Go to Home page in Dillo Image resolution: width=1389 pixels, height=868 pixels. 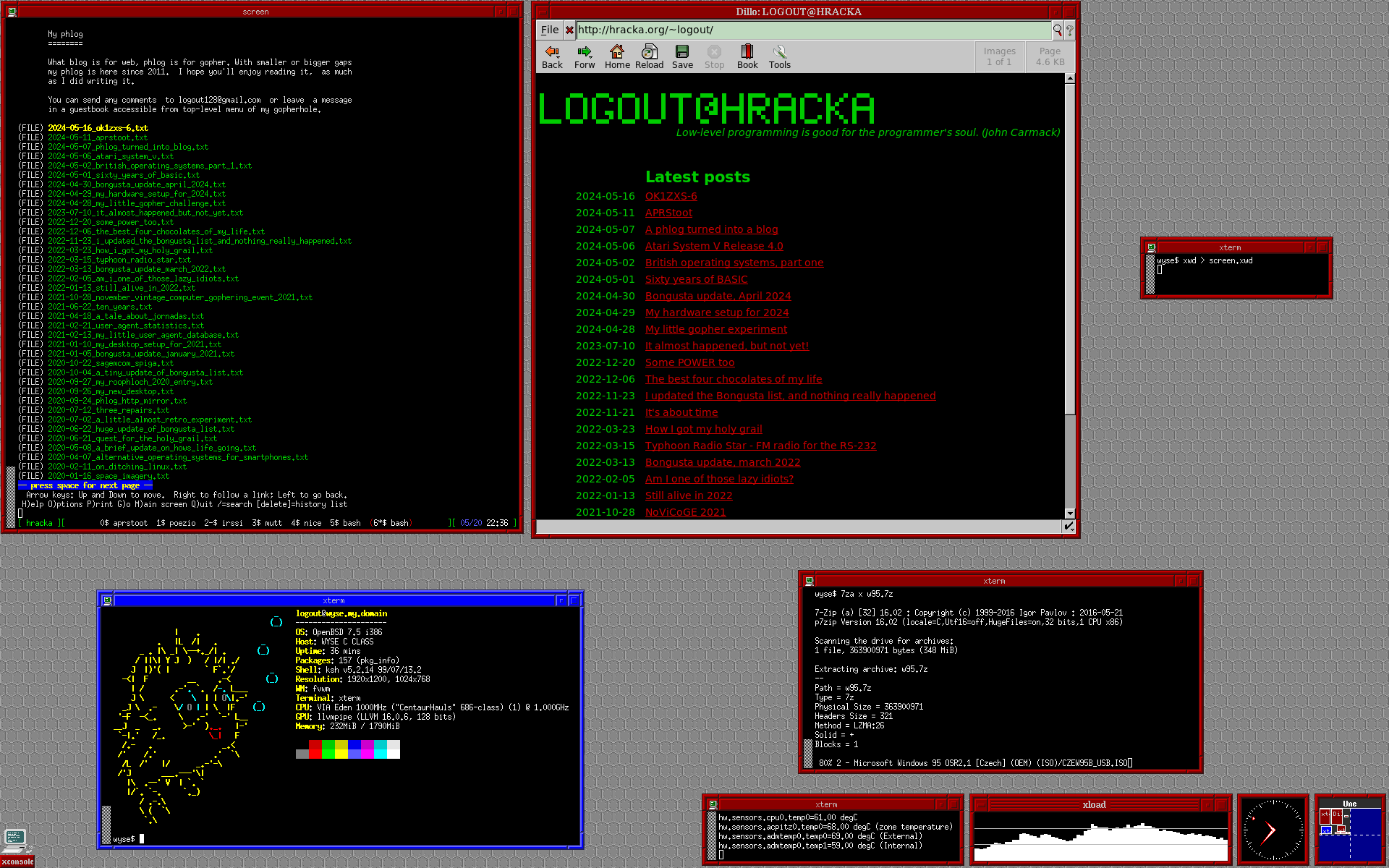pos(617,52)
